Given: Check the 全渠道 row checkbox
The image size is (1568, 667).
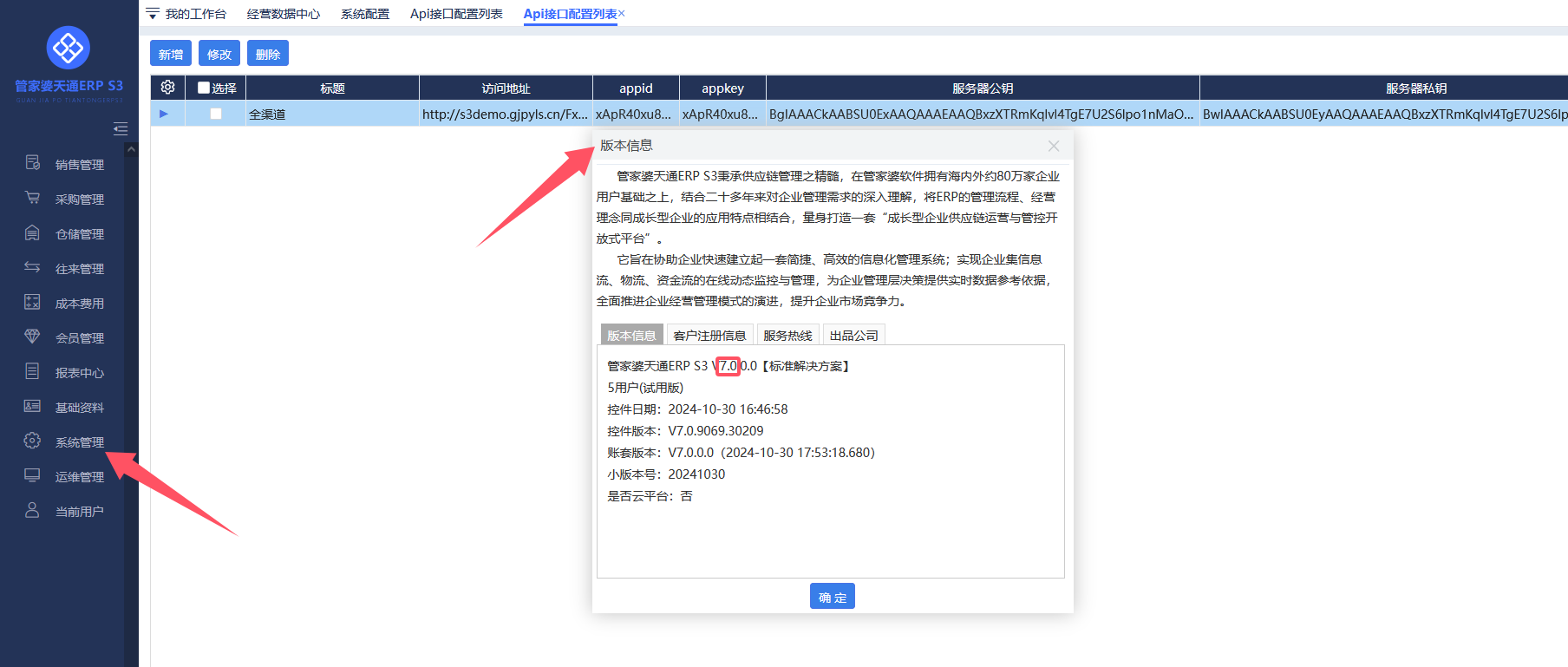Looking at the screenshot, I should click(216, 114).
